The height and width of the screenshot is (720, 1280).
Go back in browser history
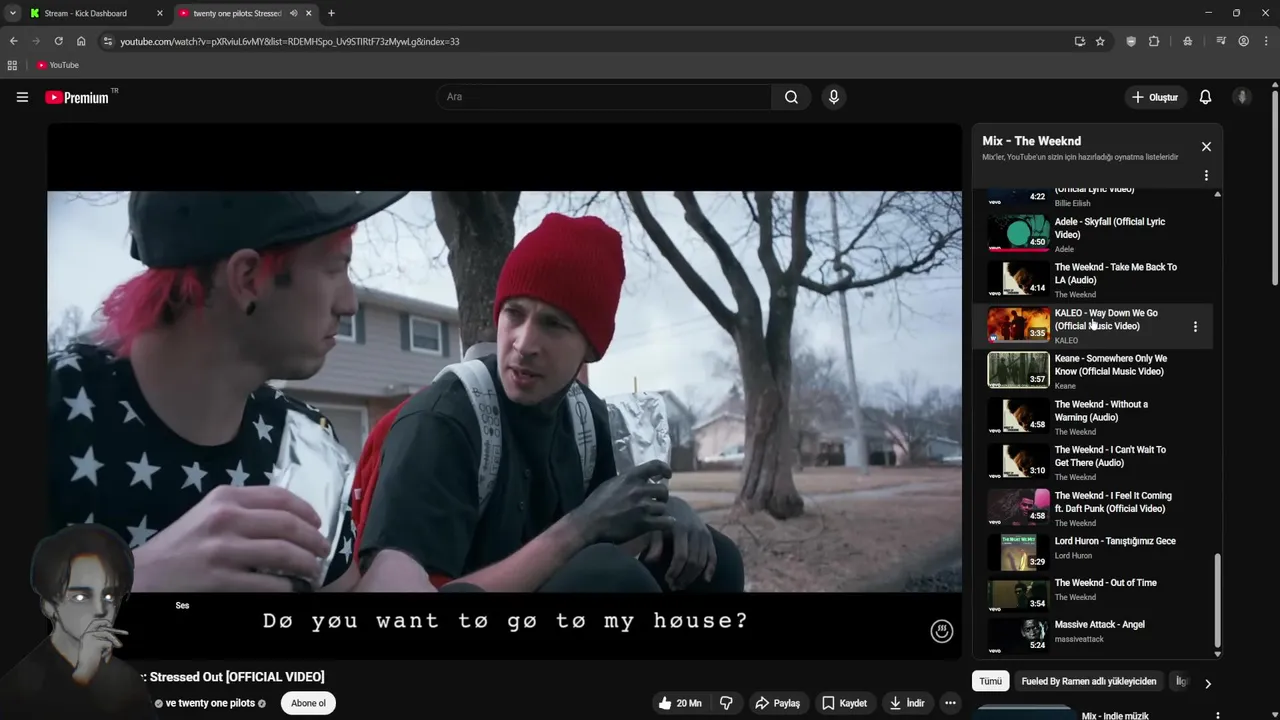[x=13, y=41]
